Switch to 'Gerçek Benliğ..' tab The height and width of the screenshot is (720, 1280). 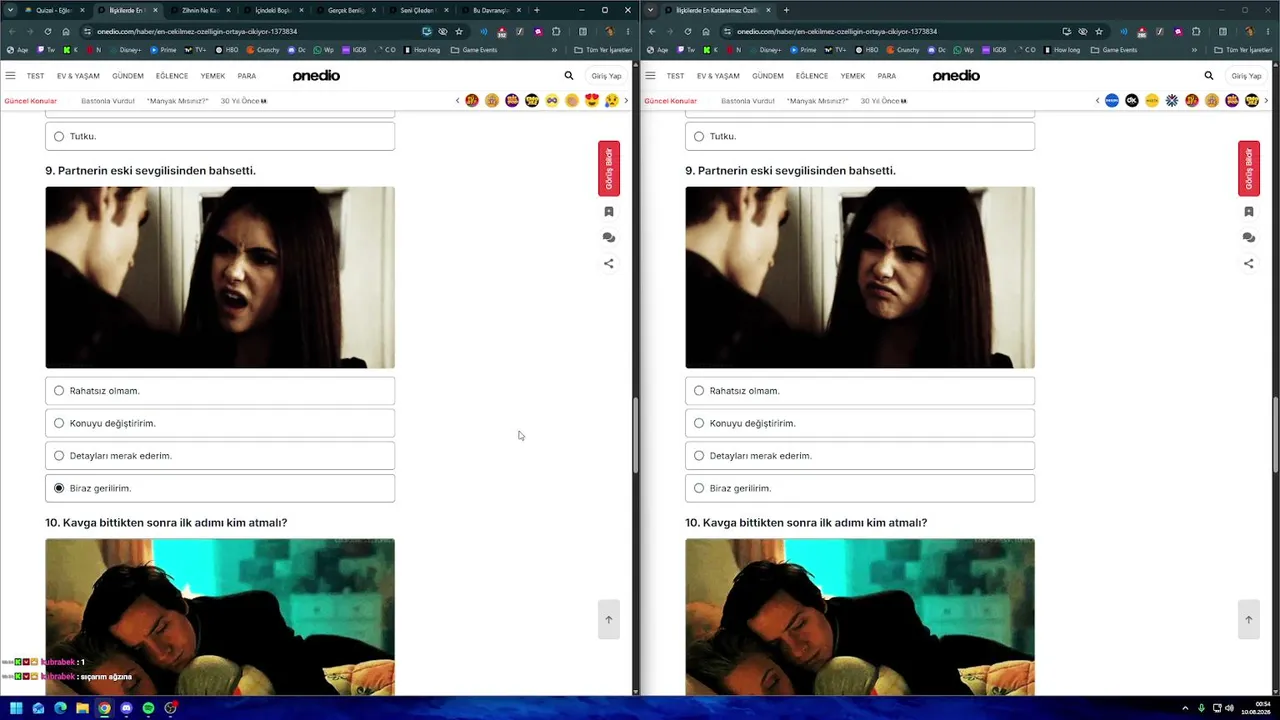pyautogui.click(x=346, y=10)
